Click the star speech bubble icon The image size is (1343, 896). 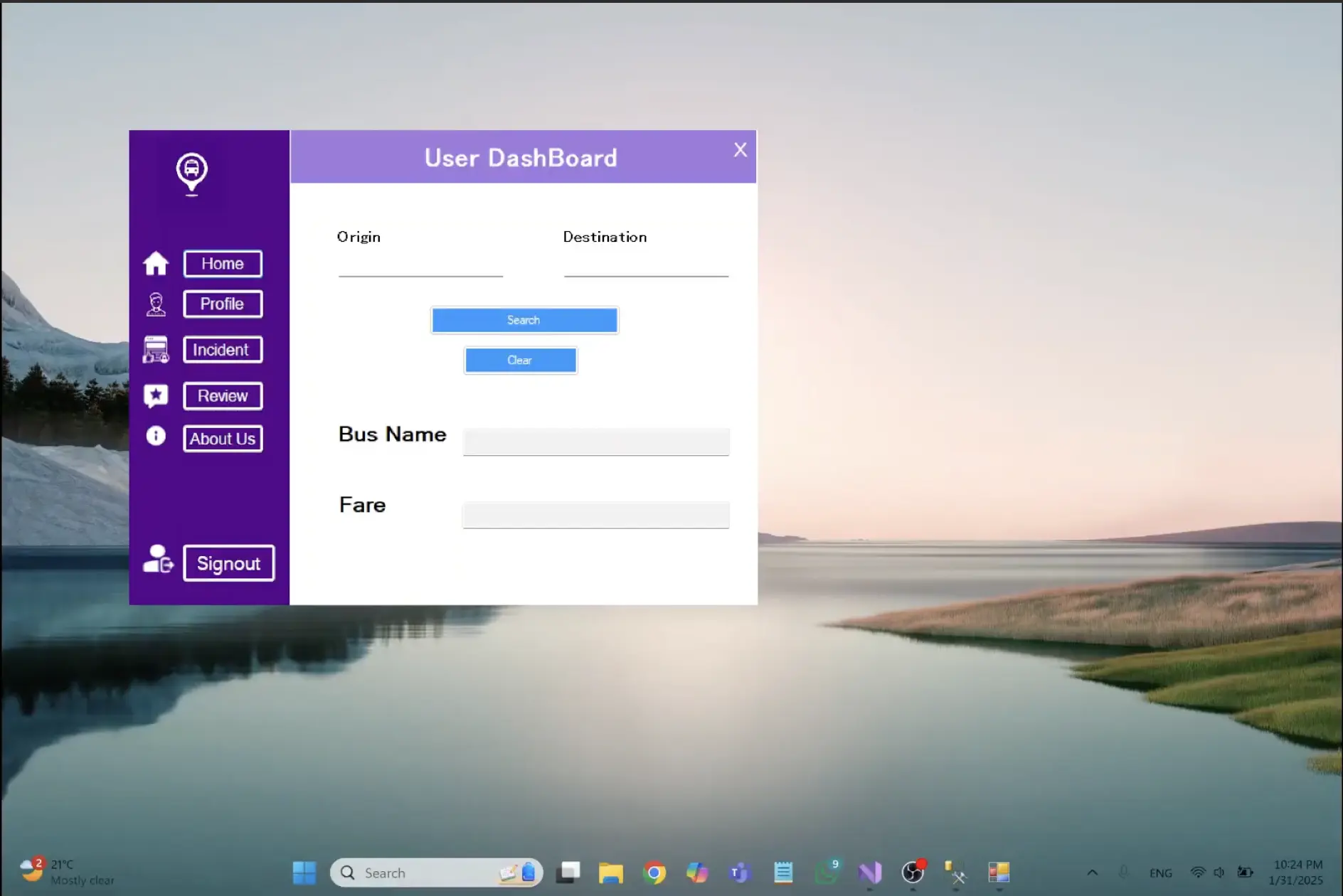pyautogui.click(x=156, y=396)
